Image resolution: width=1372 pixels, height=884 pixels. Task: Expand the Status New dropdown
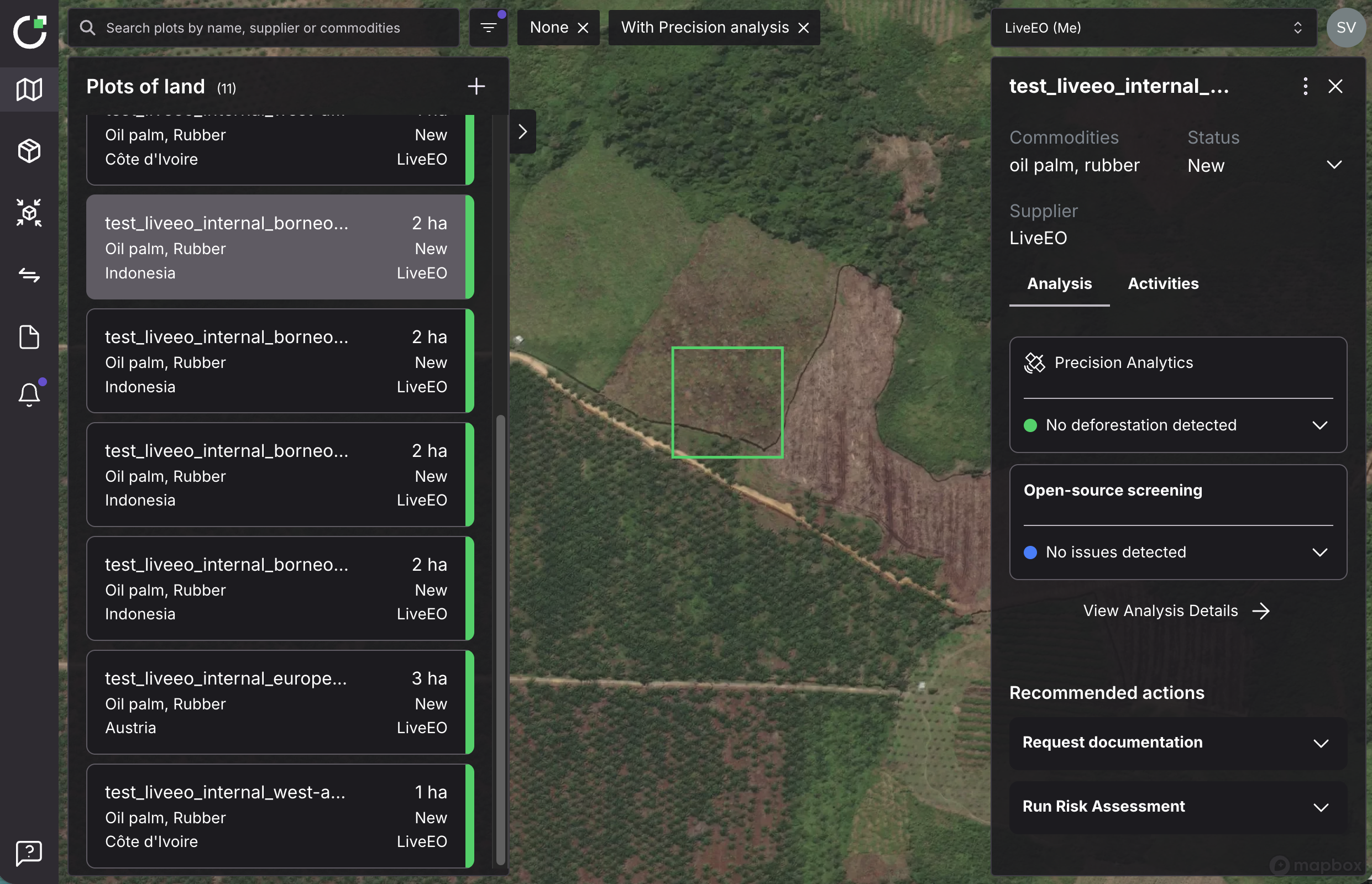point(1333,165)
